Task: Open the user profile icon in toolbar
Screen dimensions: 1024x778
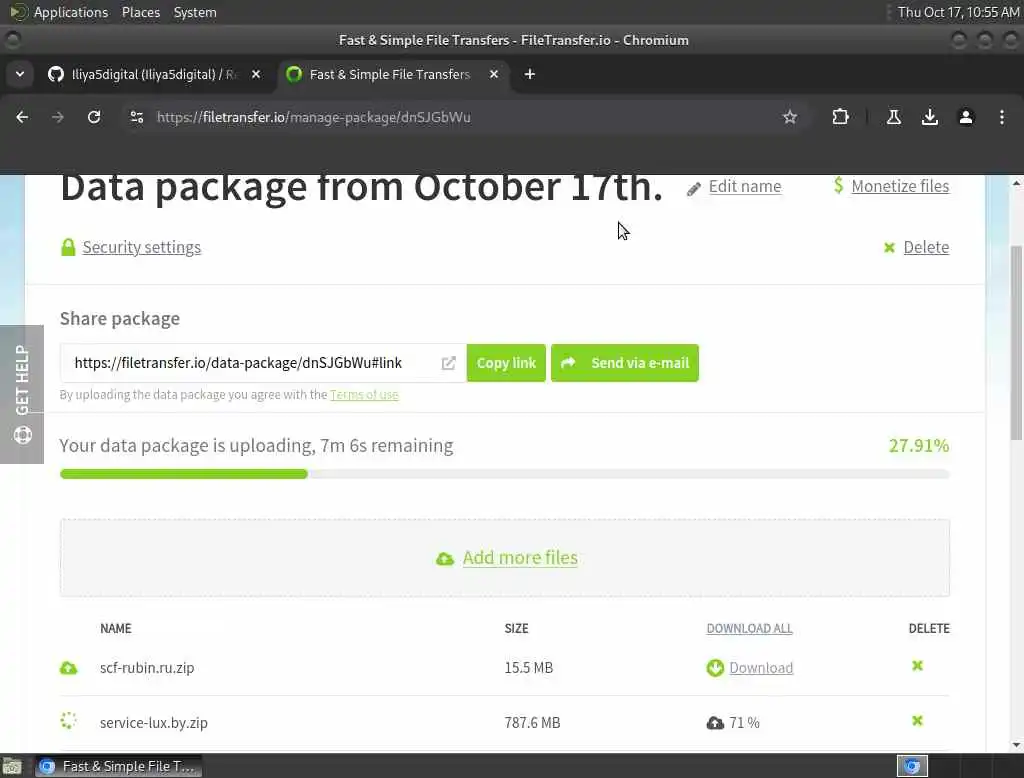Action: (x=966, y=117)
